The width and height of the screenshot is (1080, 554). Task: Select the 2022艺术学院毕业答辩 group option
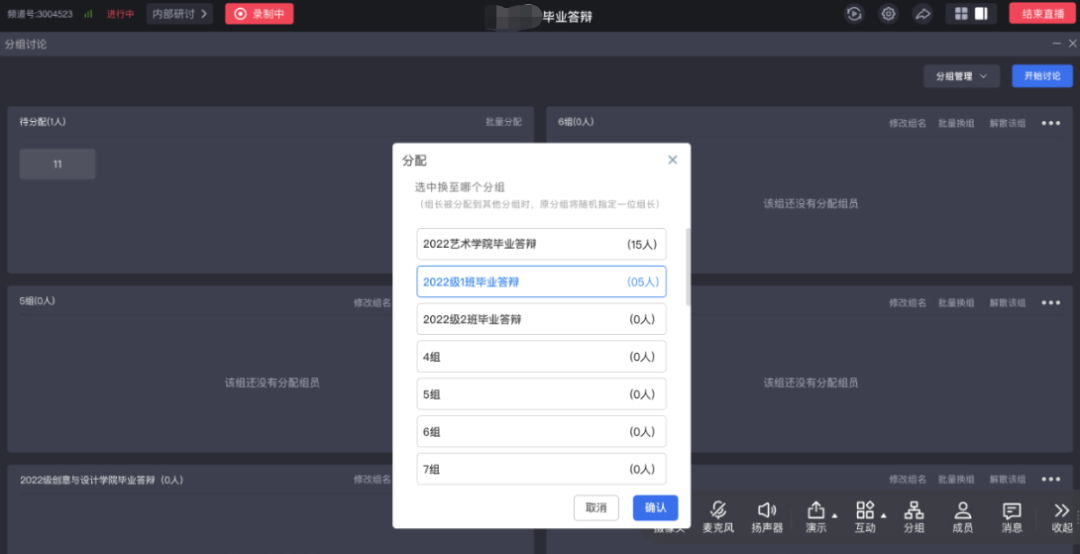[x=541, y=244]
